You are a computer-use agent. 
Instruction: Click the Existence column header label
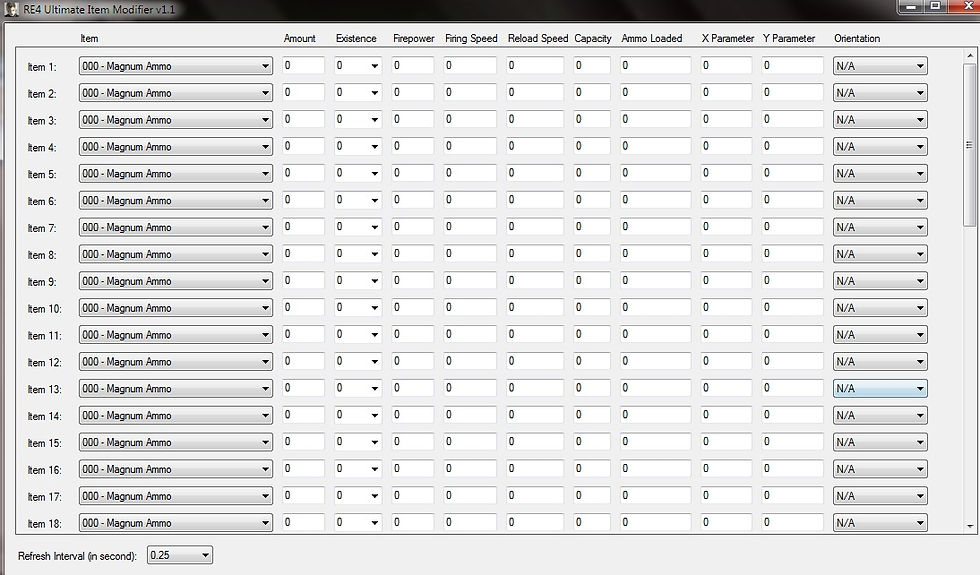[356, 38]
